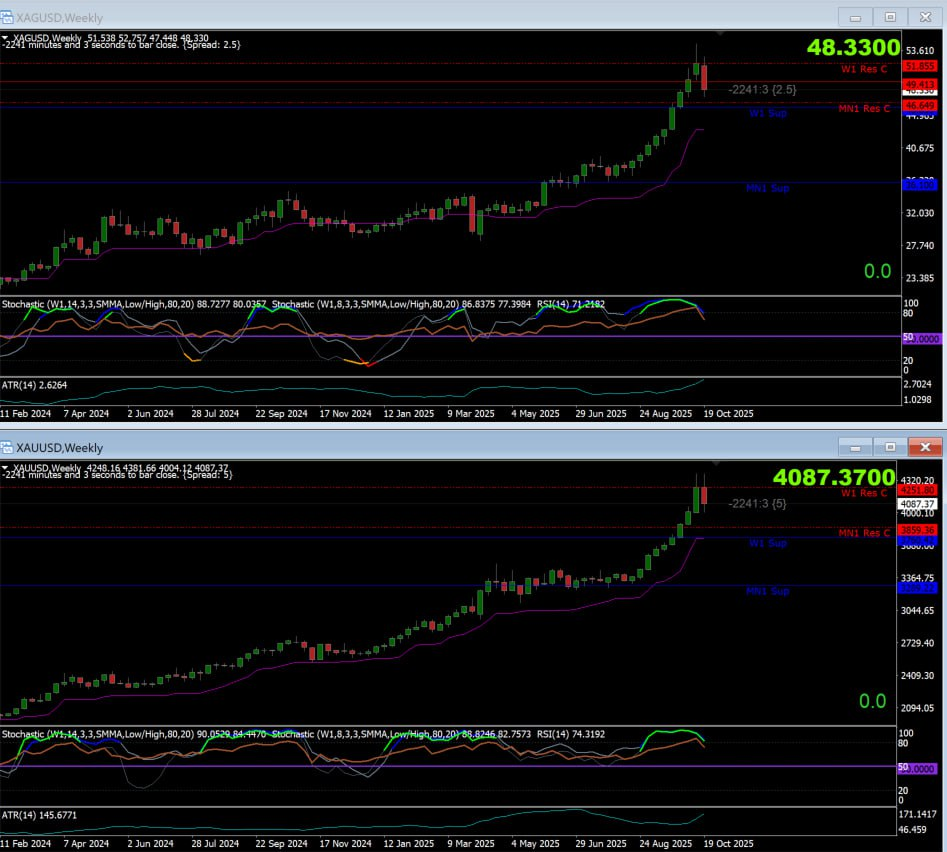Click the red 4251.80 price tag on the XAUUSD axis
This screenshot has height=852, width=947.
point(917,490)
